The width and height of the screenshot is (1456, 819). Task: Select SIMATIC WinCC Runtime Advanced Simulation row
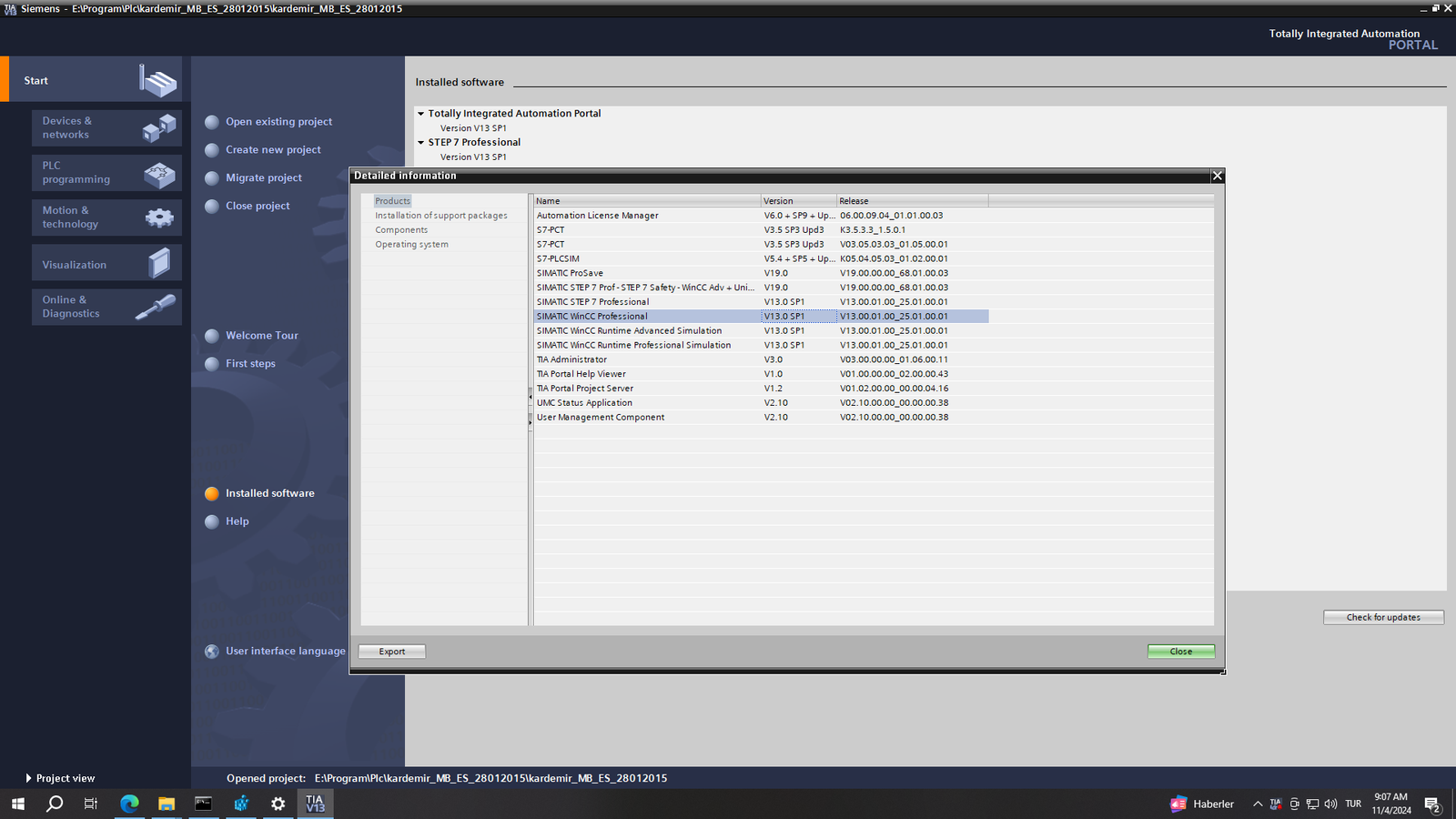(x=761, y=331)
